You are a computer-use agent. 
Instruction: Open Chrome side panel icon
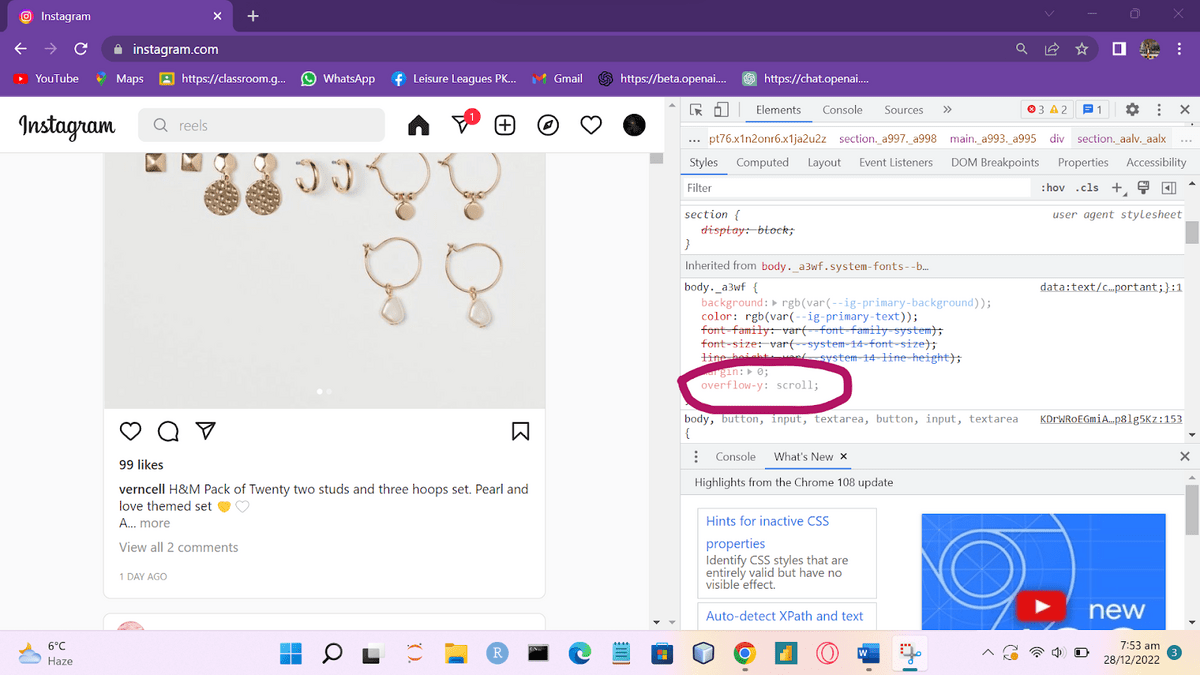[1119, 49]
